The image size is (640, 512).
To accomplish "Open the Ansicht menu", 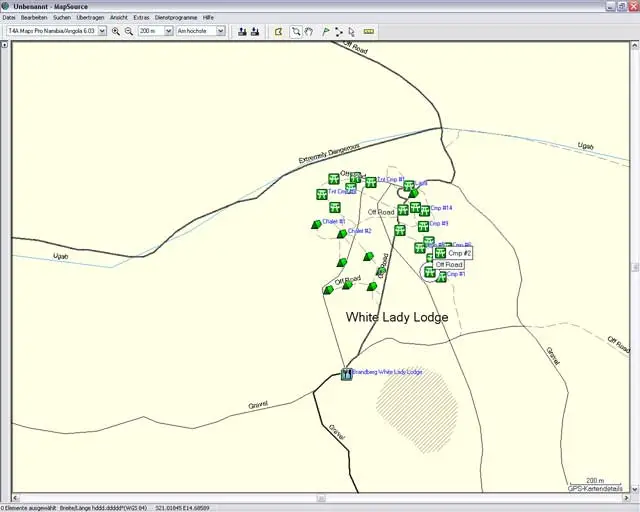I will coord(119,18).
